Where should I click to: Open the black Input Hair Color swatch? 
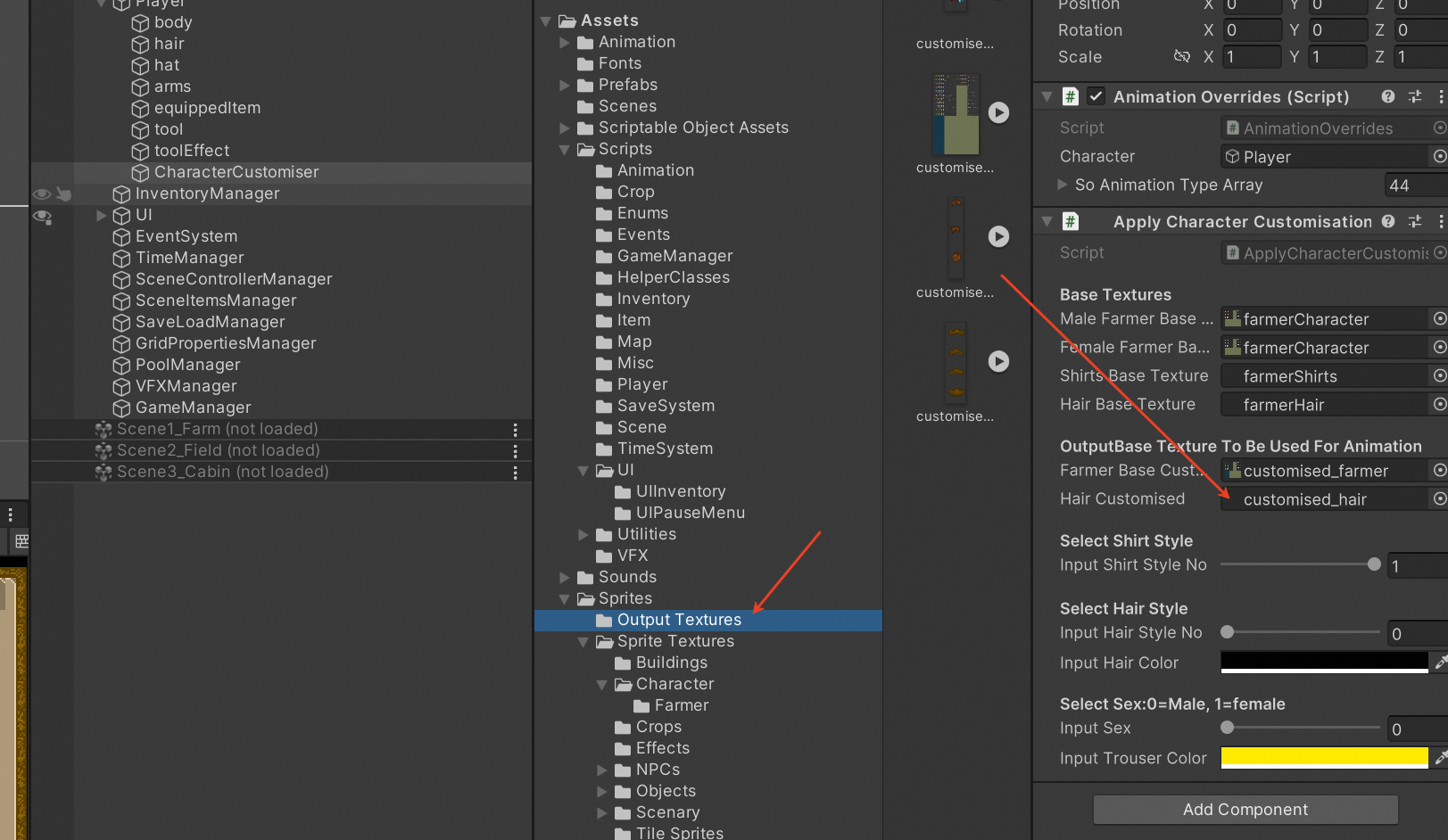coord(1324,662)
